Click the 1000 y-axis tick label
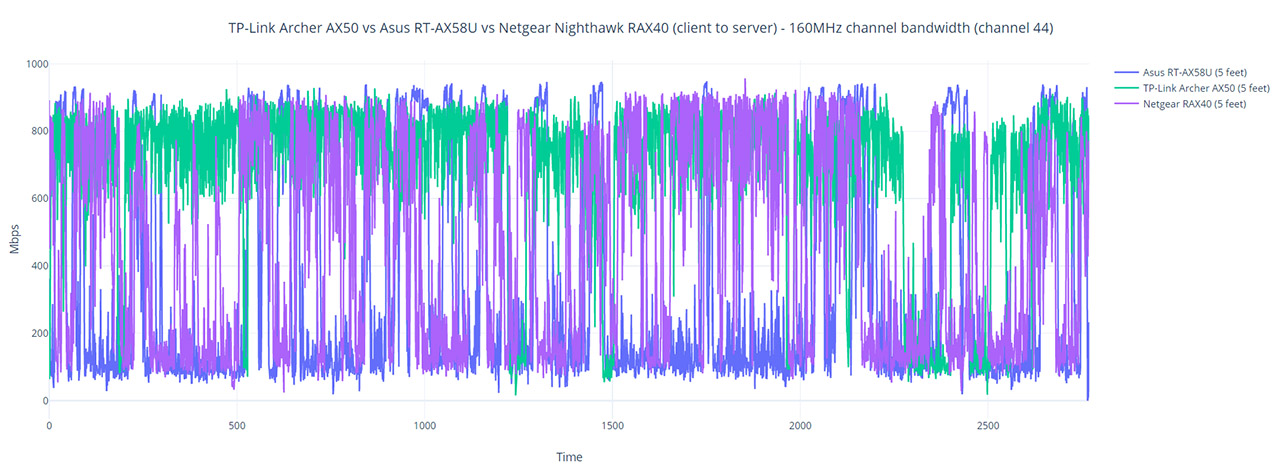 (x=36, y=64)
